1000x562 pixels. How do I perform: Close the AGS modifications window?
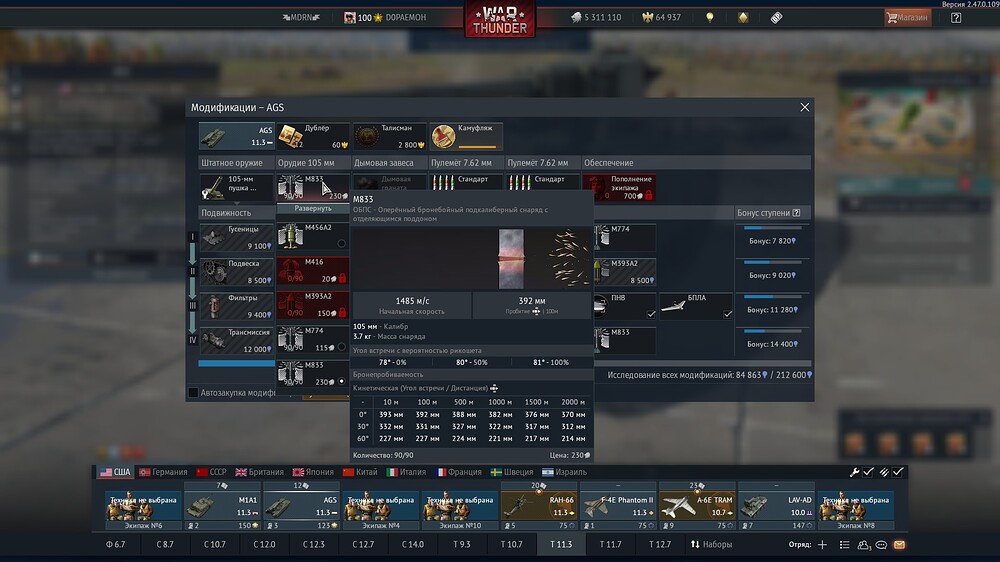[804, 107]
